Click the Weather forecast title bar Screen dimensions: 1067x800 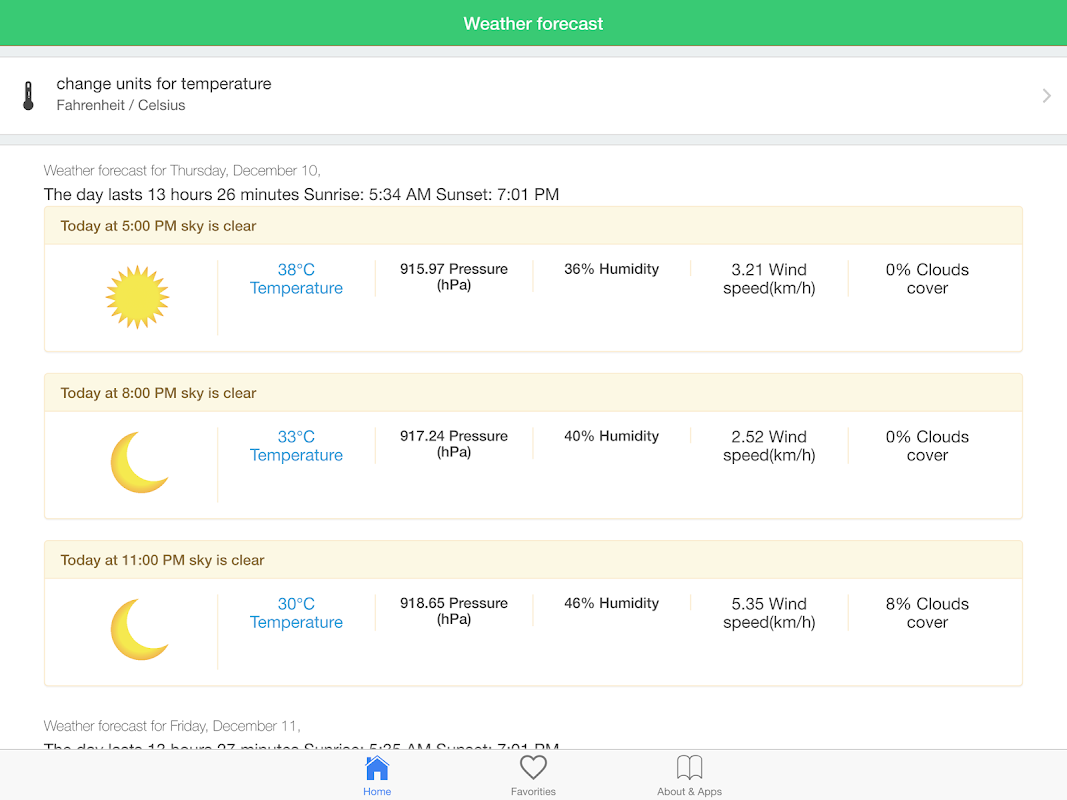[533, 24]
